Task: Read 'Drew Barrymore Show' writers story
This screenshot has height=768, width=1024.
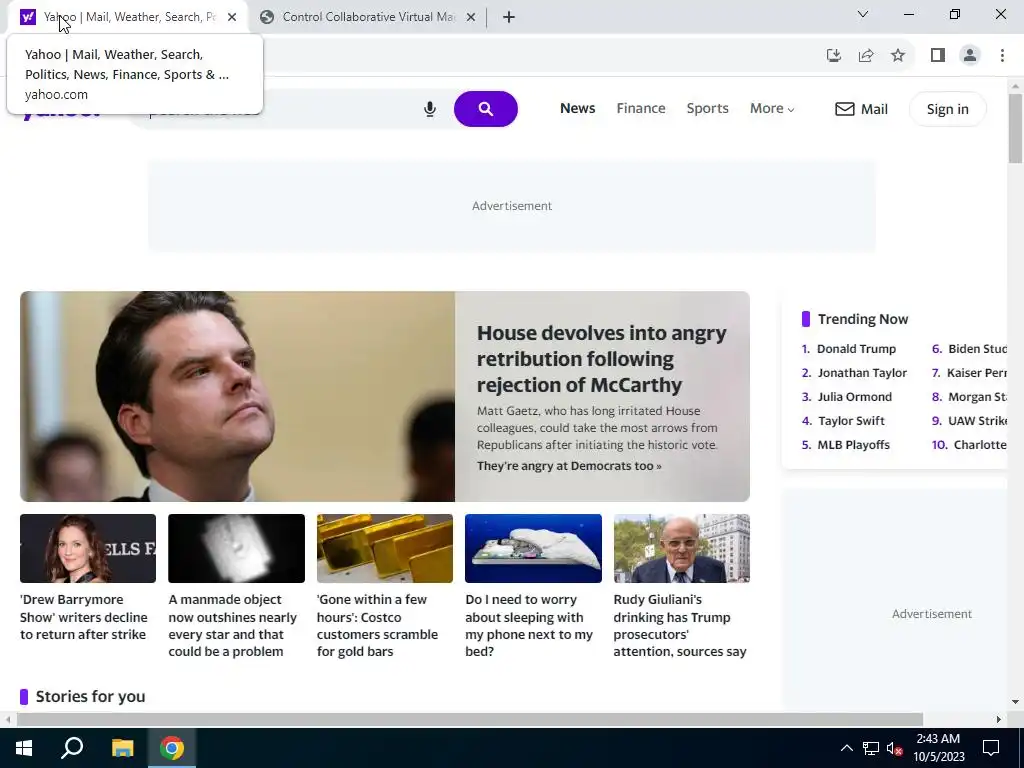Action: point(84,616)
